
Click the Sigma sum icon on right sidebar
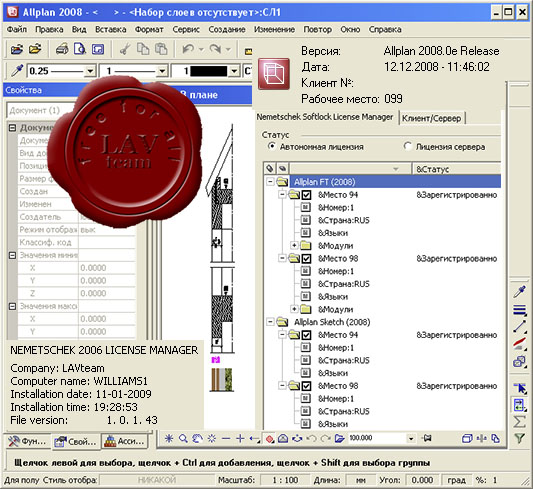coord(519,422)
